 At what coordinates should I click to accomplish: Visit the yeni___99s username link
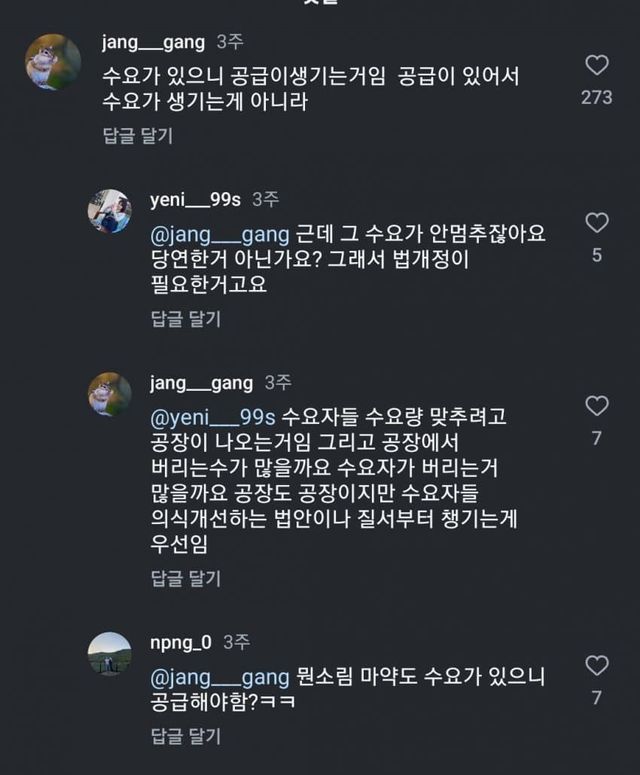click(x=195, y=200)
